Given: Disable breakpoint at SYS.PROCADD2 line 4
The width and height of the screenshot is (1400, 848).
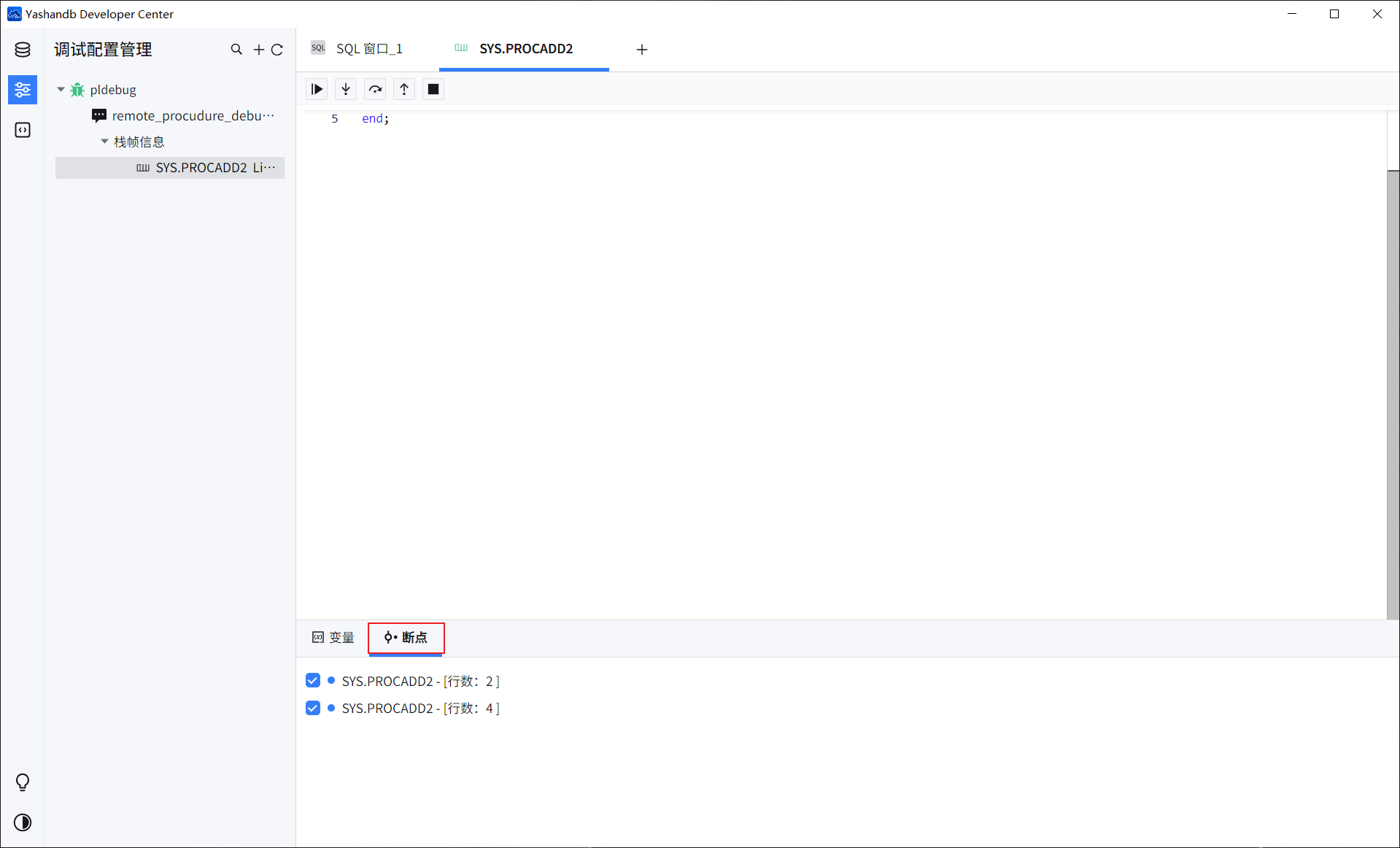Looking at the screenshot, I should point(313,708).
